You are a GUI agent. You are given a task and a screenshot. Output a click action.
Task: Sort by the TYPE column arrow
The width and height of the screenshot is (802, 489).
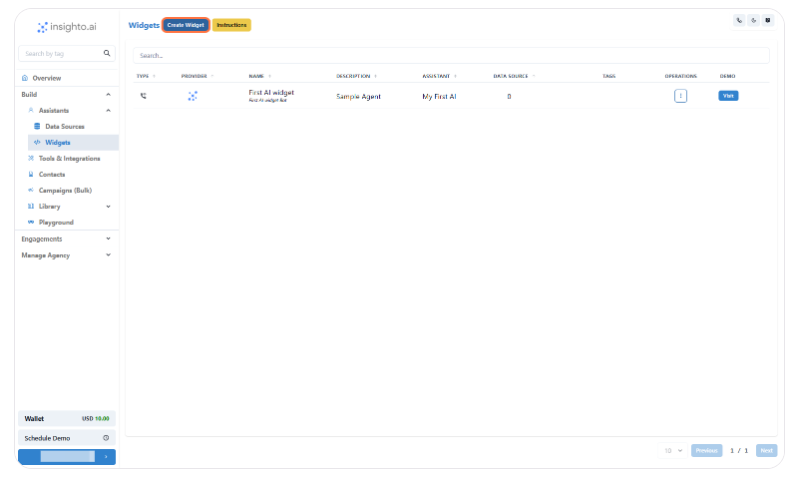(154, 76)
